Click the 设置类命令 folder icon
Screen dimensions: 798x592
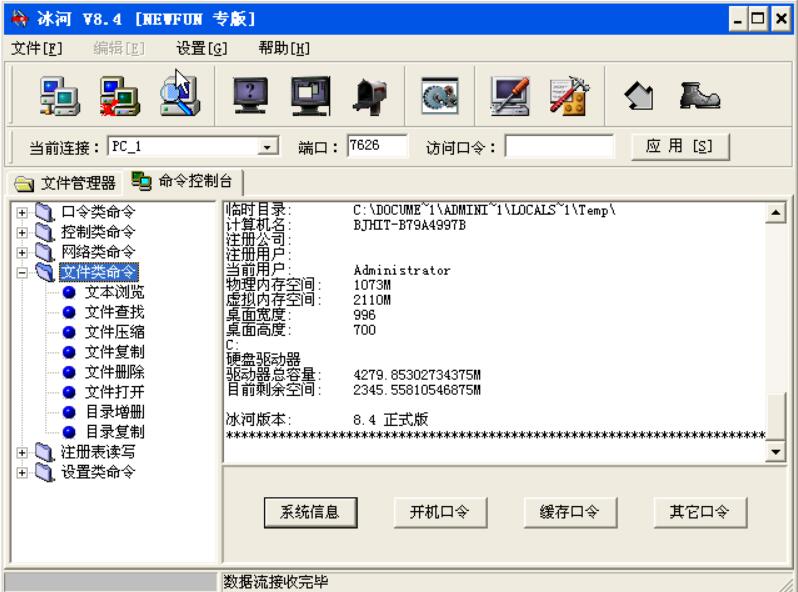click(x=45, y=472)
